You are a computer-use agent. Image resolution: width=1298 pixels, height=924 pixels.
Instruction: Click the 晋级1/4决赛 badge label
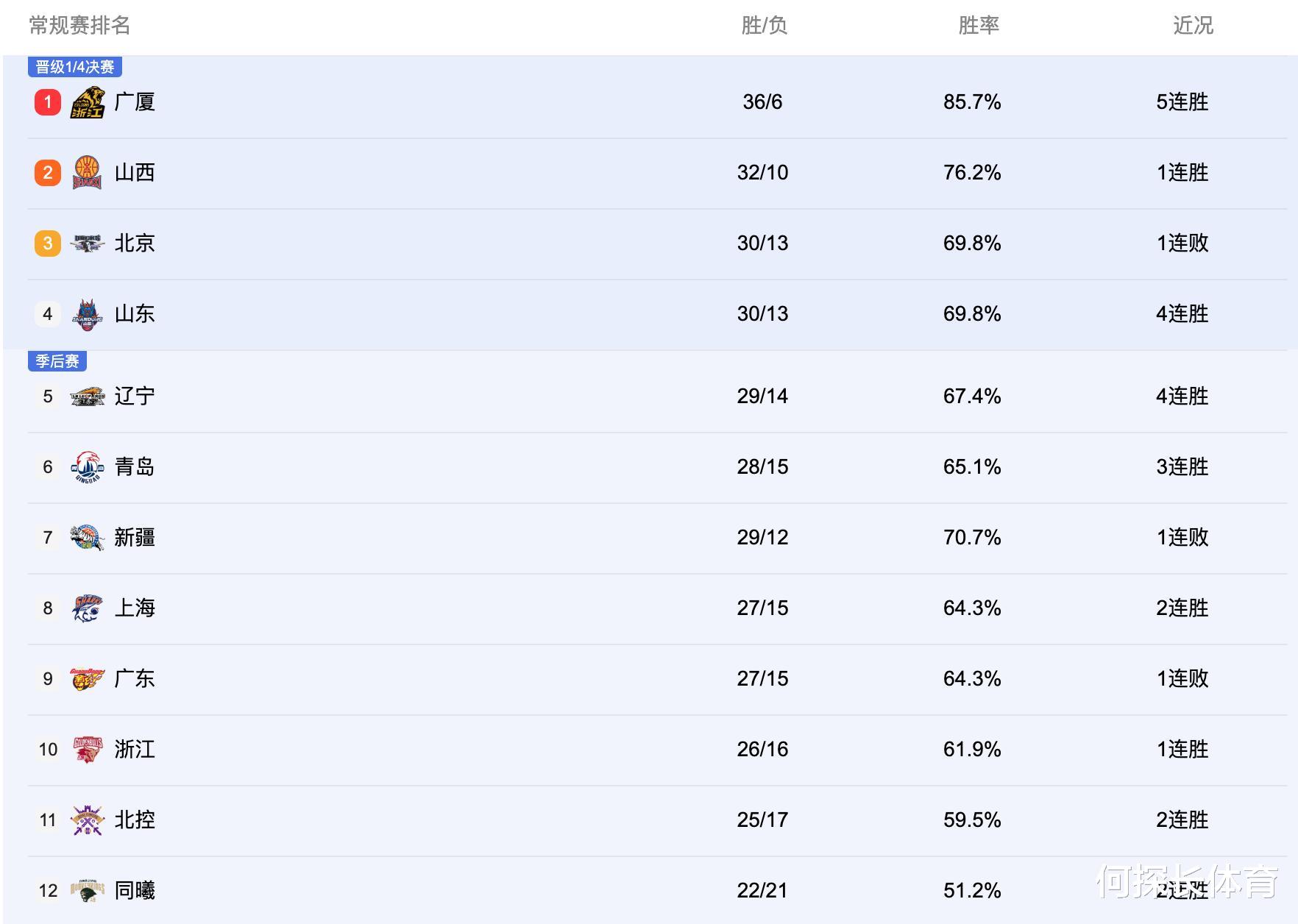pyautogui.click(x=75, y=67)
